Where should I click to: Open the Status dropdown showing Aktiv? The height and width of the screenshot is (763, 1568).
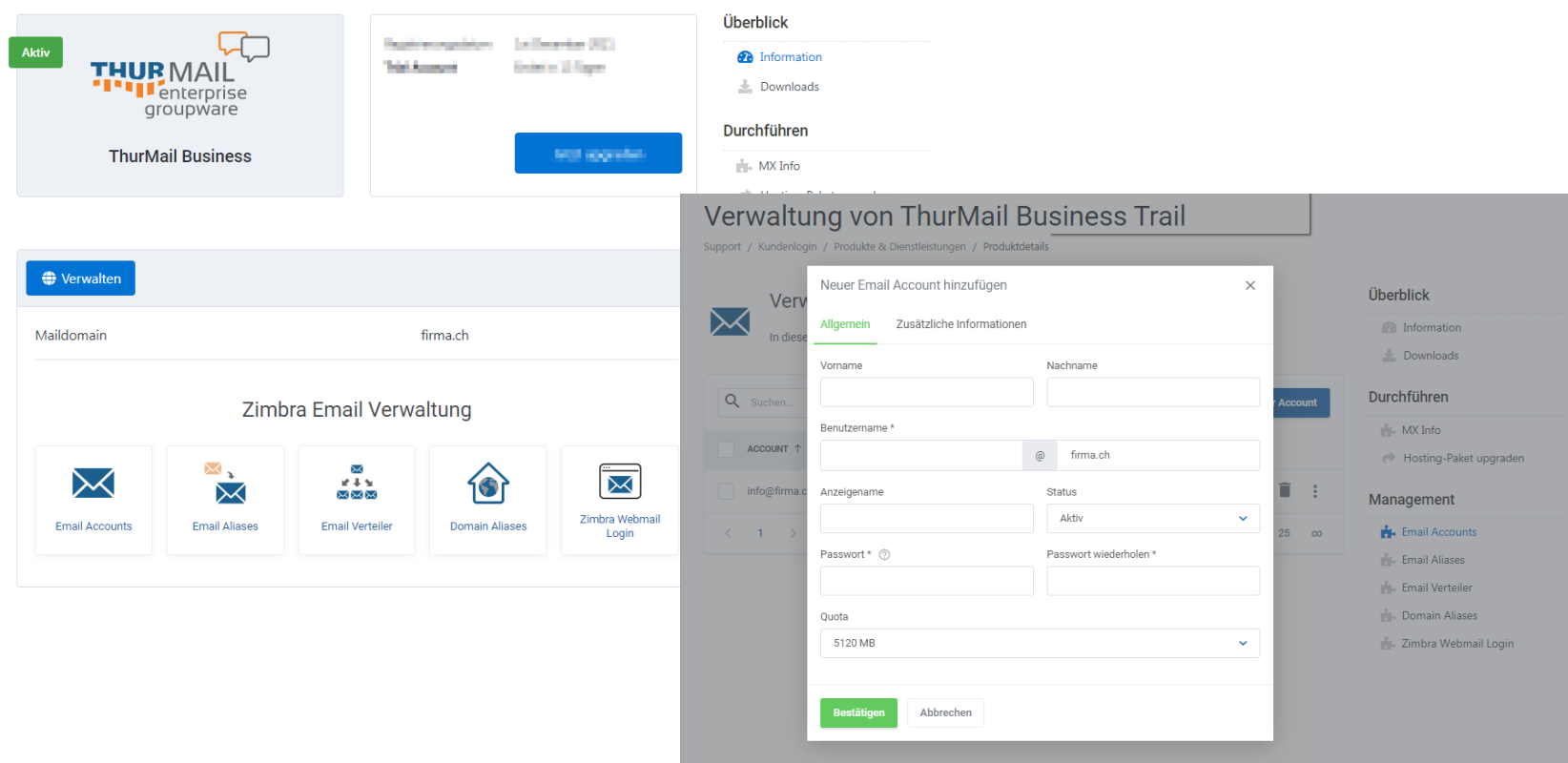(x=1153, y=519)
